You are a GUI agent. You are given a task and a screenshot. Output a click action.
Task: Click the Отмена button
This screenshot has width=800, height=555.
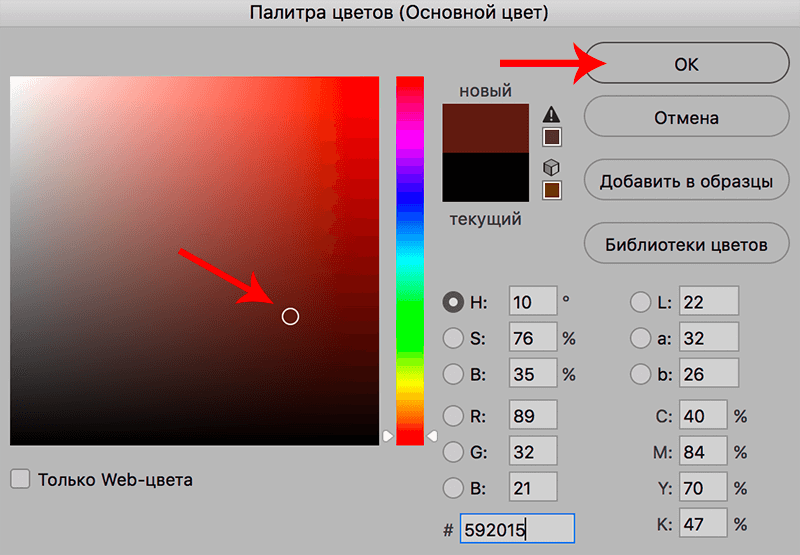click(x=685, y=117)
